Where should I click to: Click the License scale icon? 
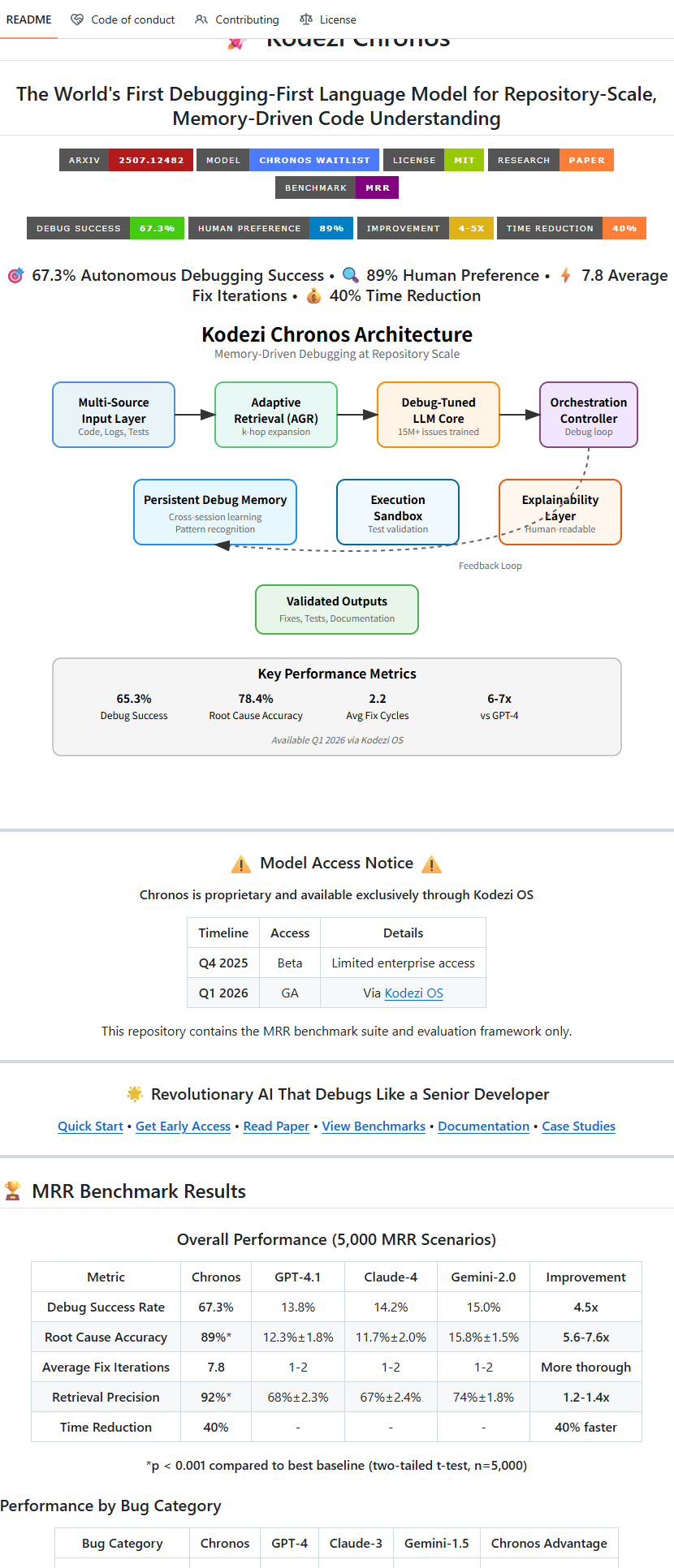(x=305, y=19)
